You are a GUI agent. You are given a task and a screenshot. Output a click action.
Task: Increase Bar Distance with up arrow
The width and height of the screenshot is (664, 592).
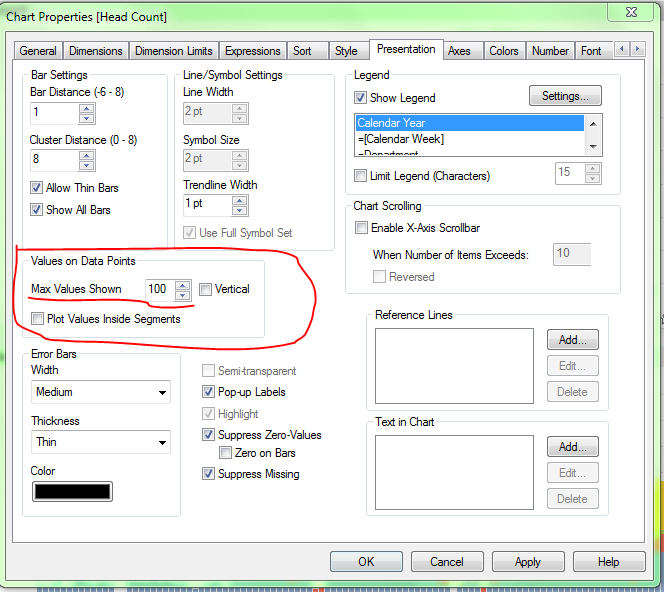tap(87, 108)
